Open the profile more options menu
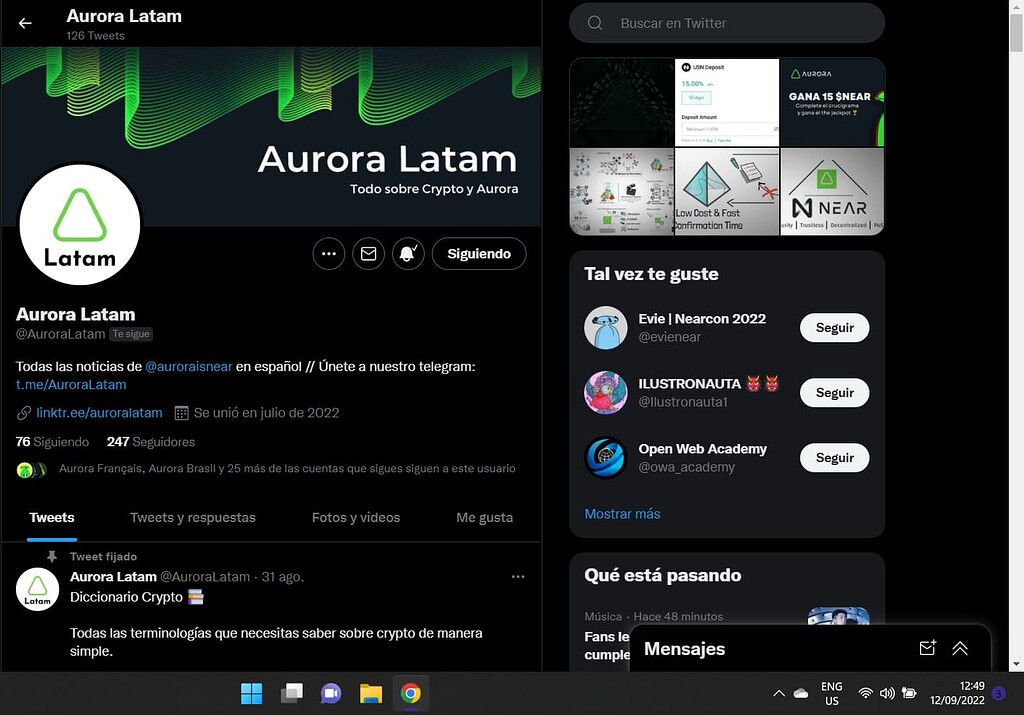The width and height of the screenshot is (1024, 715). point(328,253)
